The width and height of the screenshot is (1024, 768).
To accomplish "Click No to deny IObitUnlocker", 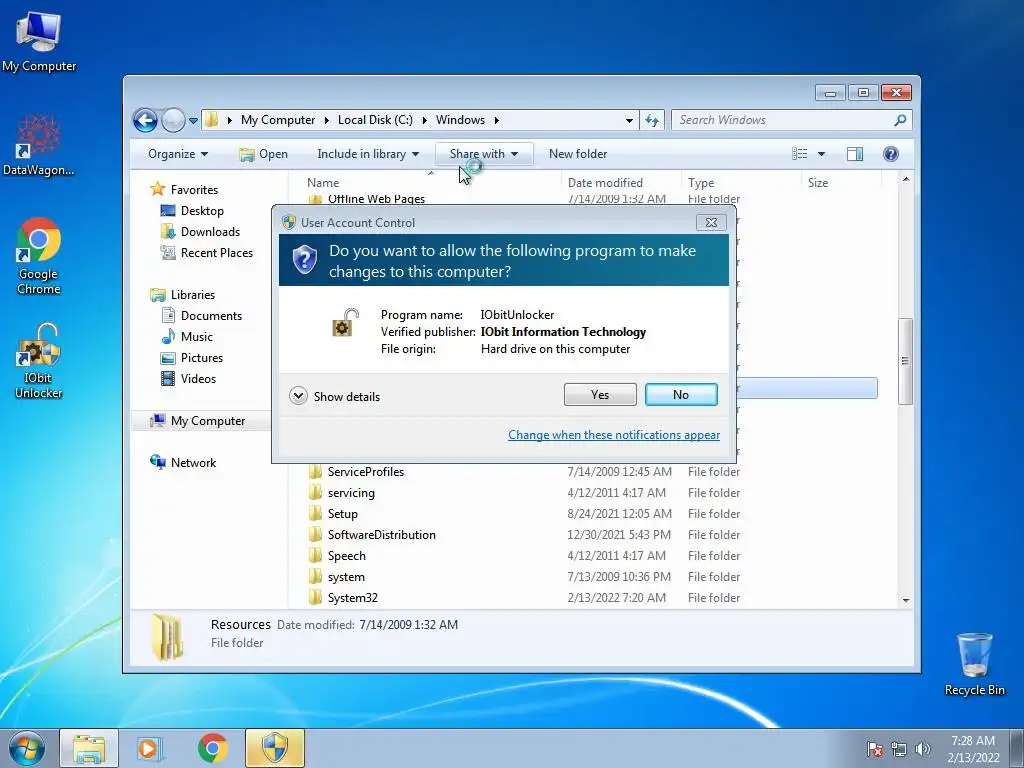I will click(x=681, y=394).
